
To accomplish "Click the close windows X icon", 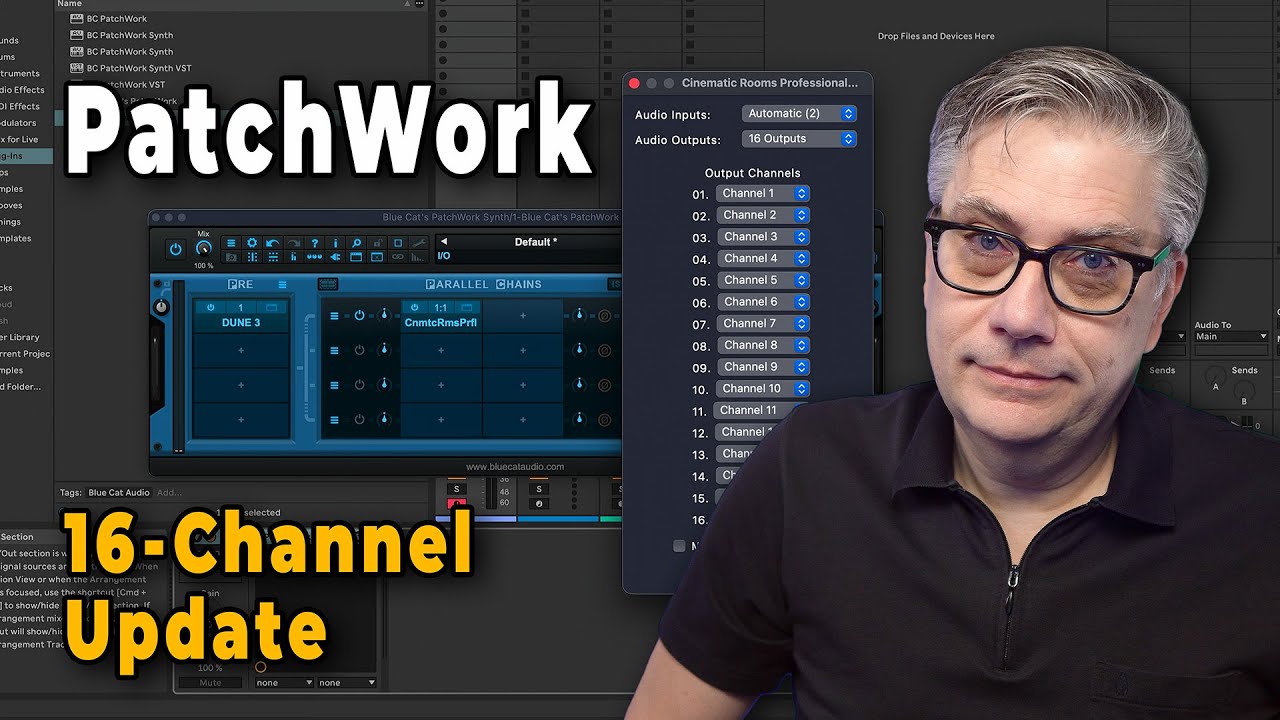I will 377,257.
